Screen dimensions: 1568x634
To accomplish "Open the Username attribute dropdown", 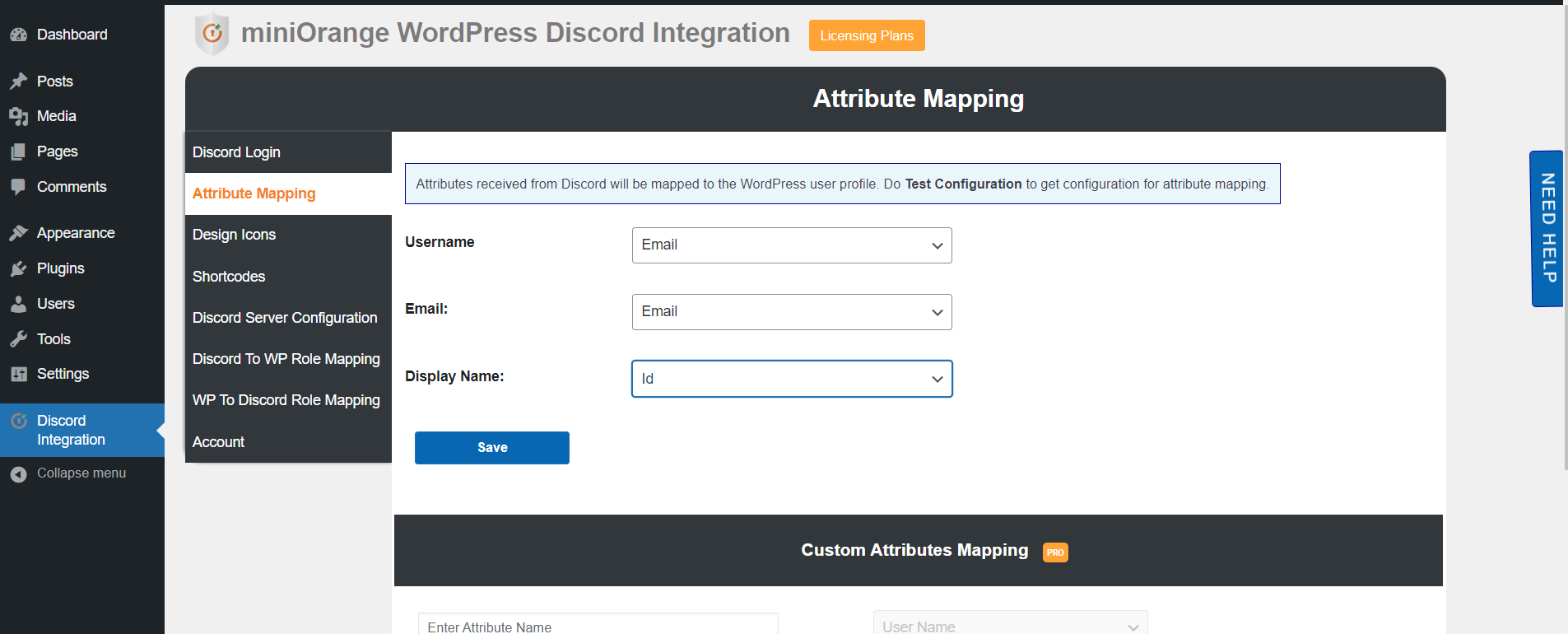I will 792,245.
